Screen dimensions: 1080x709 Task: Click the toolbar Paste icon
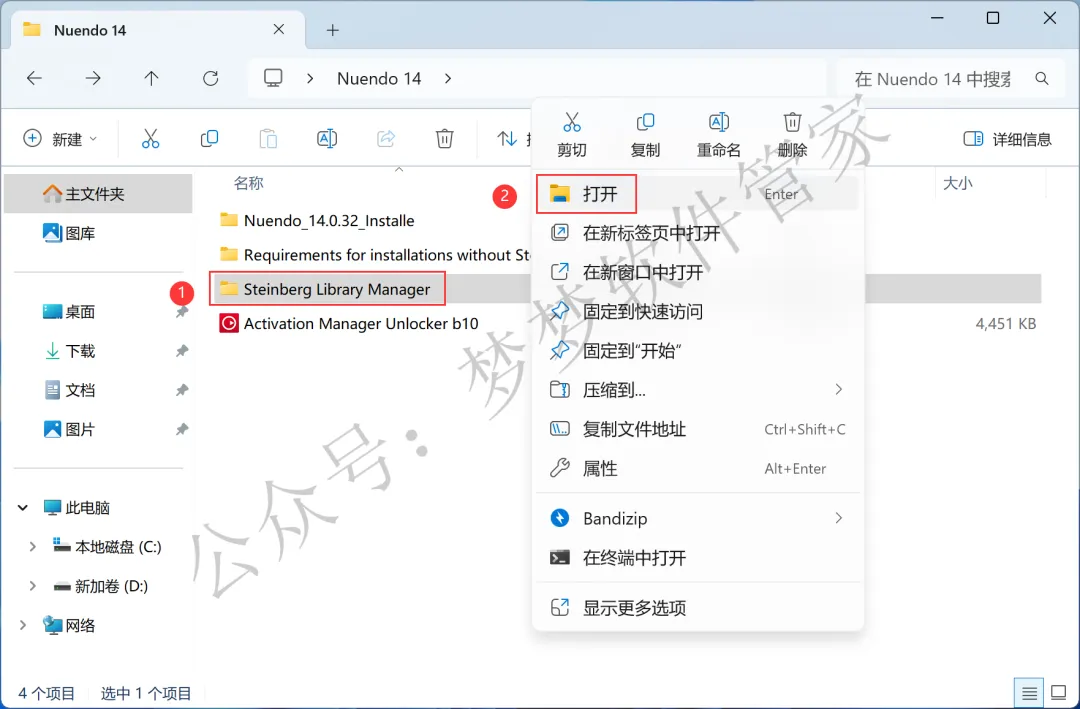[268, 138]
